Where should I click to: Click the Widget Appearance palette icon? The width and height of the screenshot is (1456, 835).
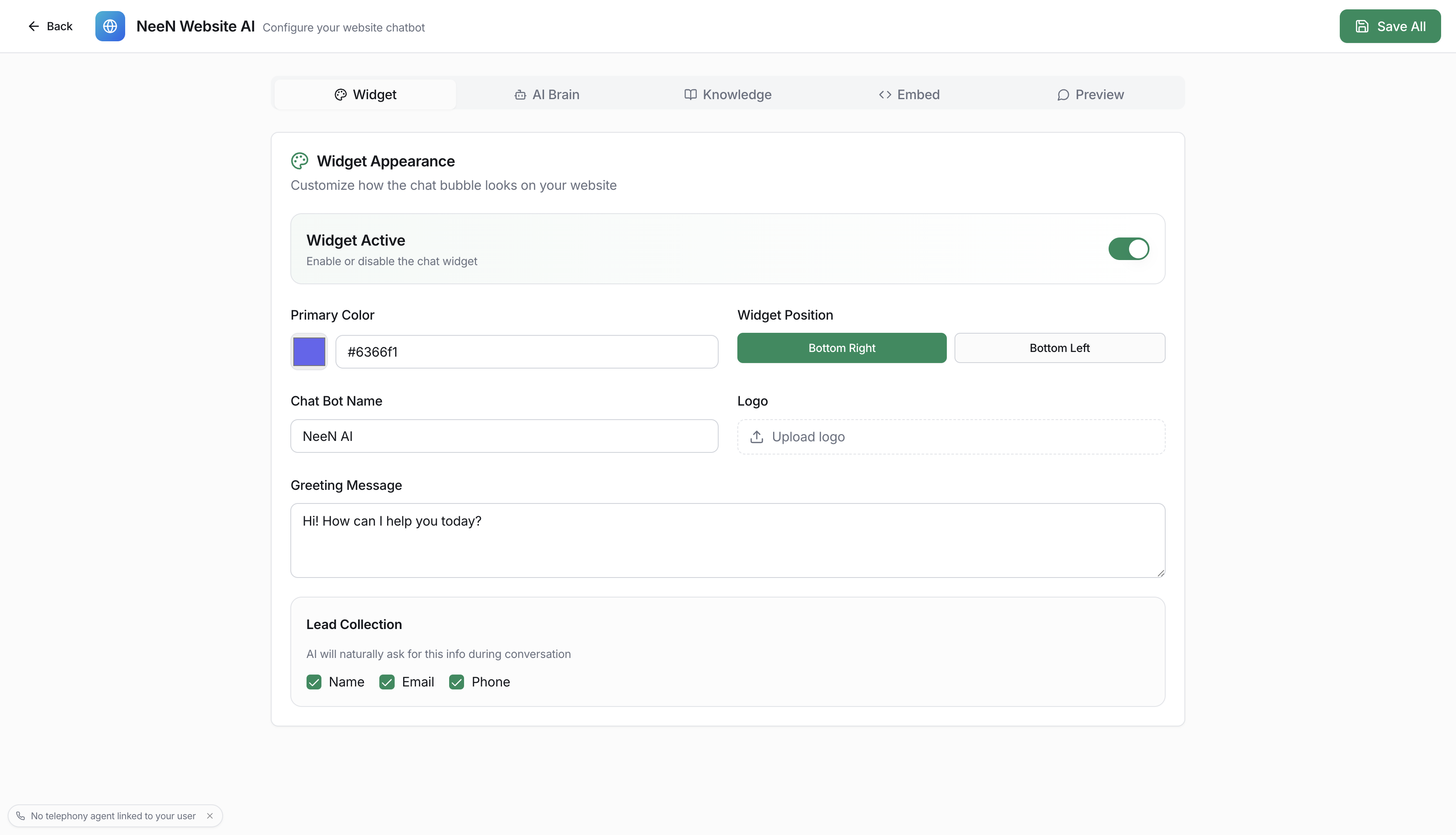tap(299, 161)
